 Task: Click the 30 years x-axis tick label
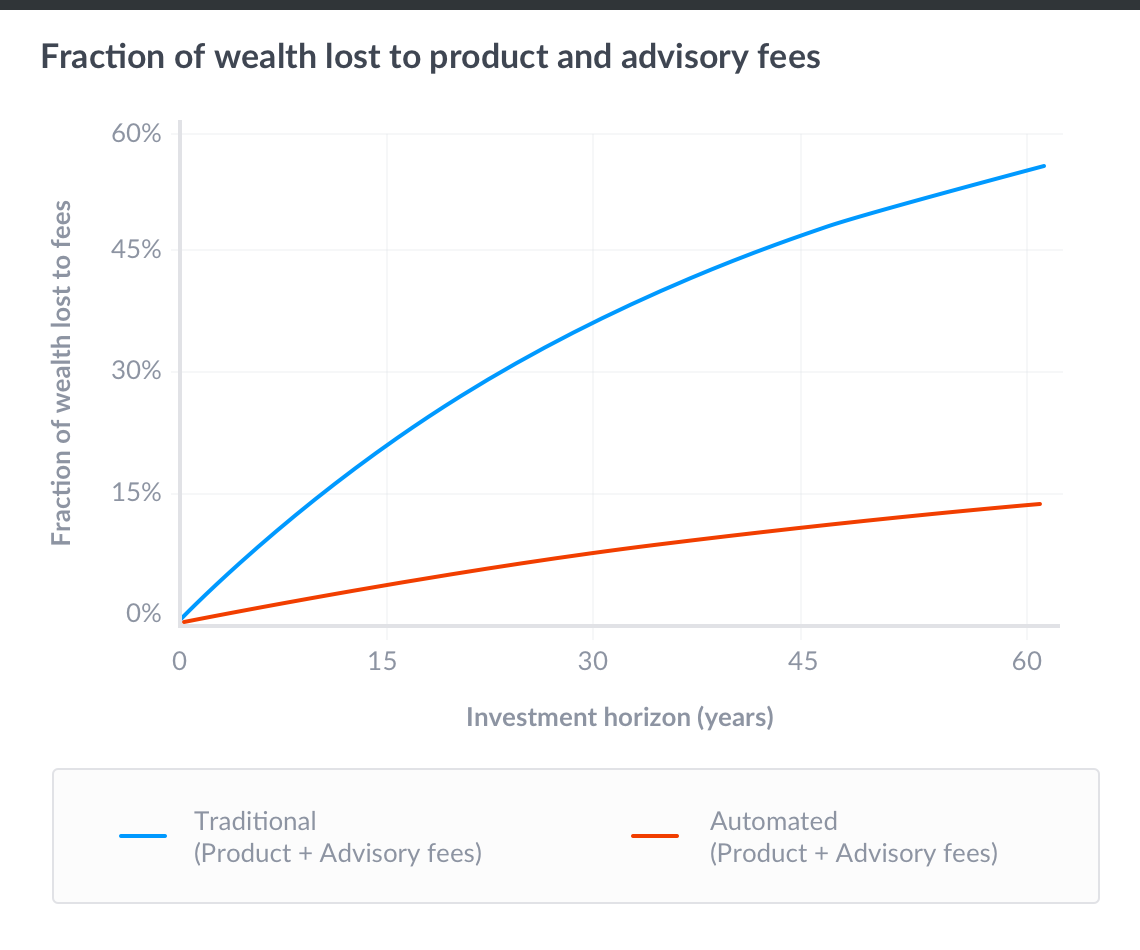(593, 661)
